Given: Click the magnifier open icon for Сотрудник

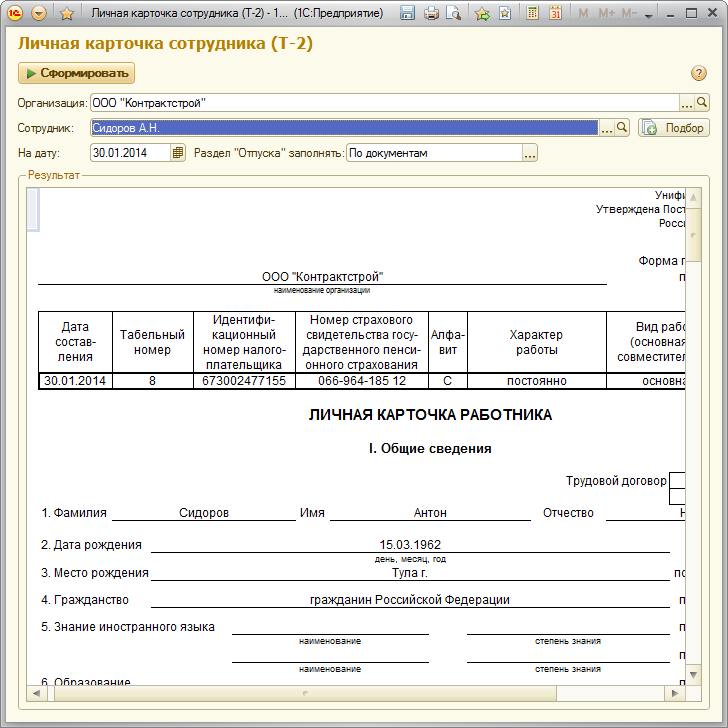Looking at the screenshot, I should (x=622, y=127).
